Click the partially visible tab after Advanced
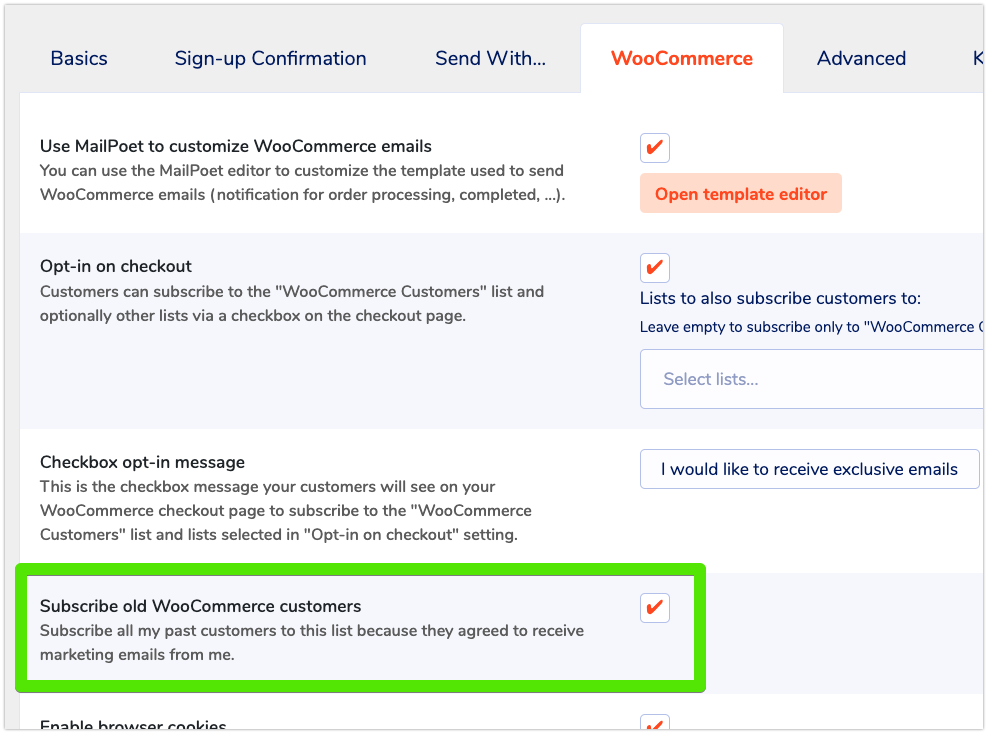The height and width of the screenshot is (734, 988). click(977, 58)
